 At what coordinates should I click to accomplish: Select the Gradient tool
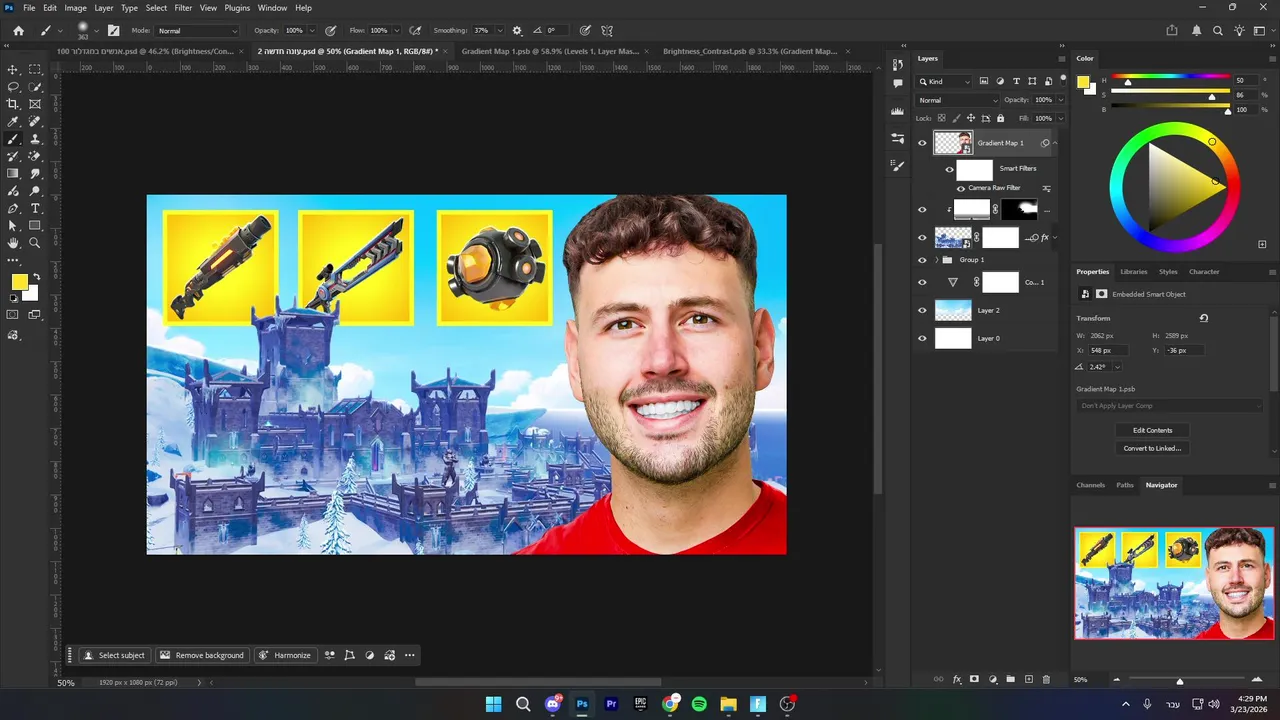(13, 174)
